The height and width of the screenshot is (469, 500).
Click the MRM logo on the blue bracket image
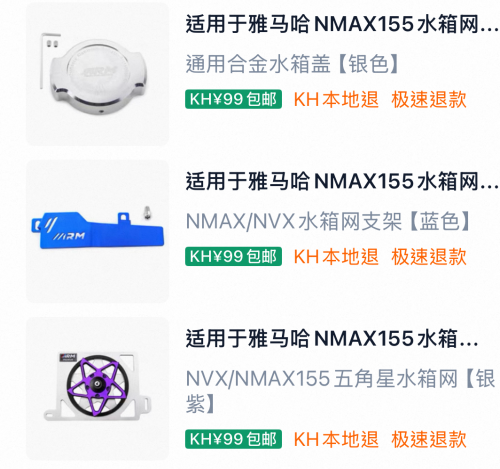tap(70, 236)
